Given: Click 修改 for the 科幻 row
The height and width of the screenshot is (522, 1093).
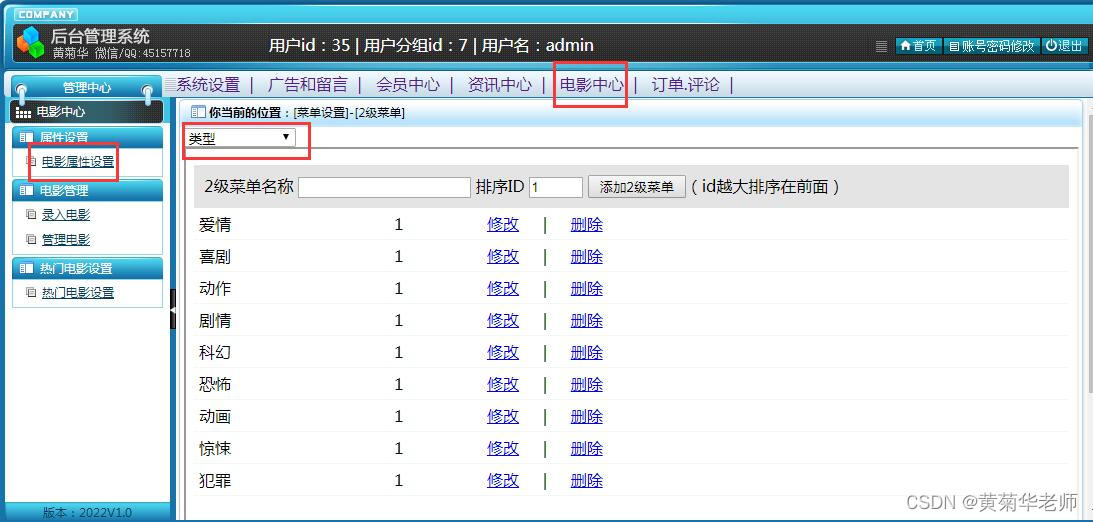Looking at the screenshot, I should (503, 353).
